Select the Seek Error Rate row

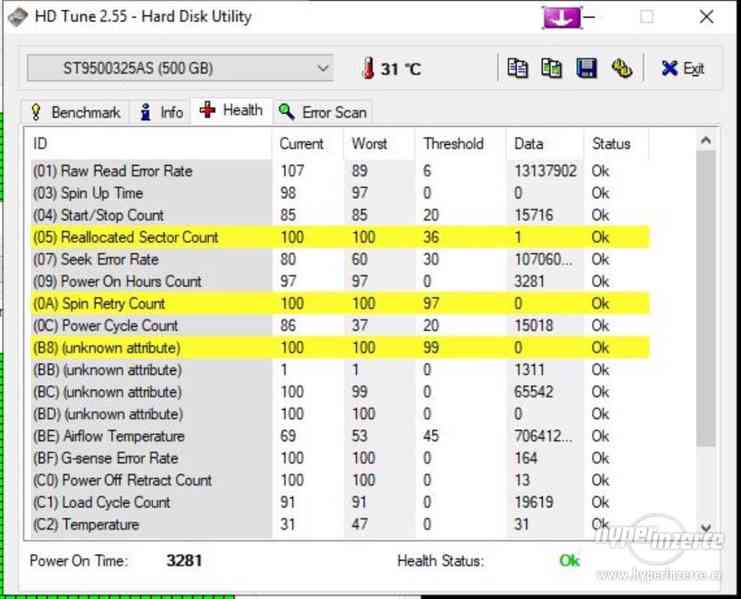tap(340, 259)
